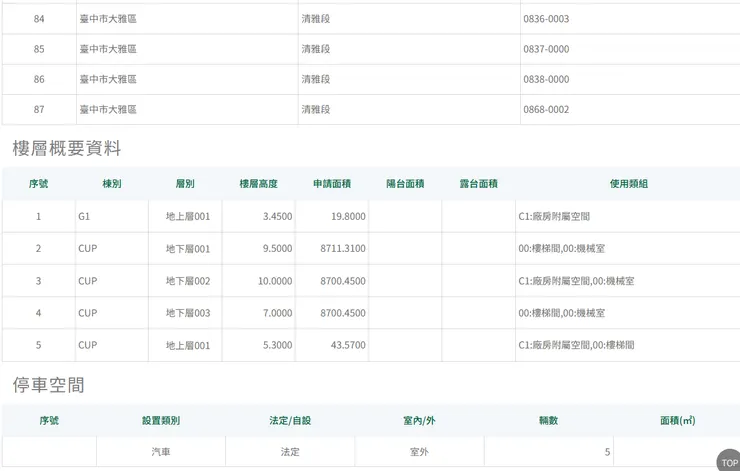Screen dimensions: 740x471
Task: Click the 露台面積 column header
Action: 479,184
